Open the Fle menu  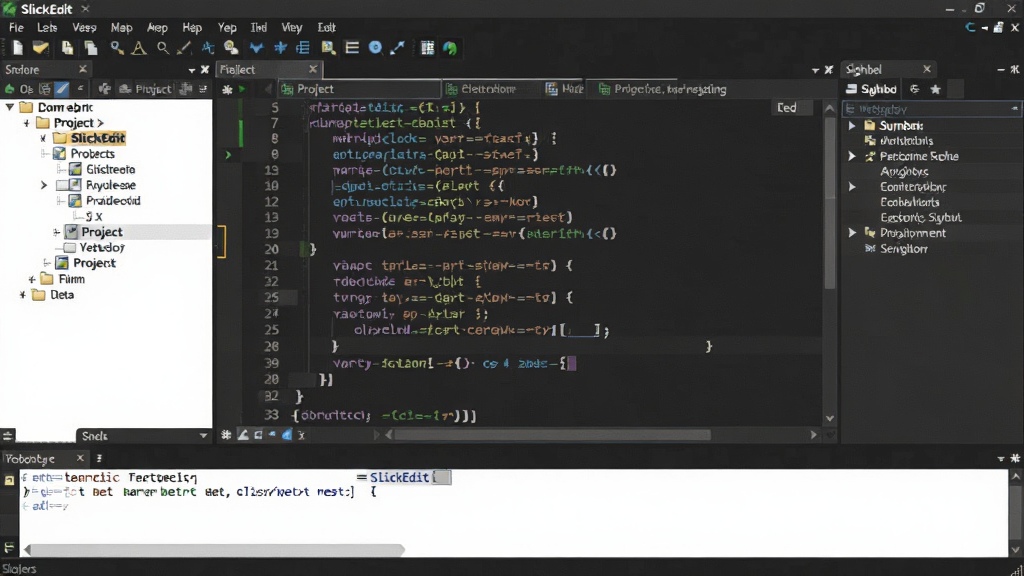tap(16, 27)
